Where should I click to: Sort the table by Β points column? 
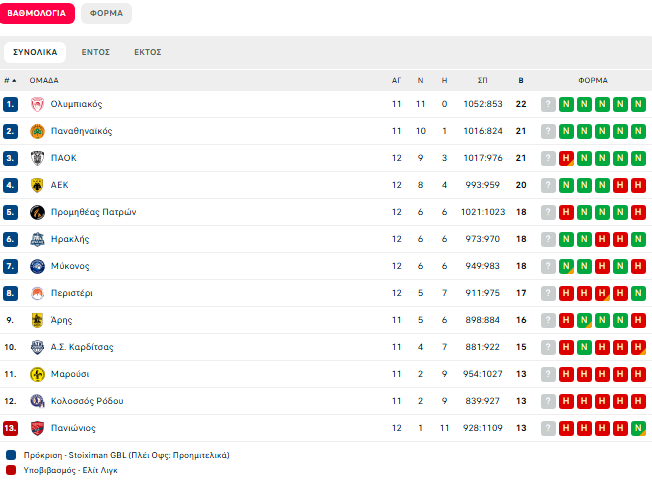pyautogui.click(x=520, y=80)
